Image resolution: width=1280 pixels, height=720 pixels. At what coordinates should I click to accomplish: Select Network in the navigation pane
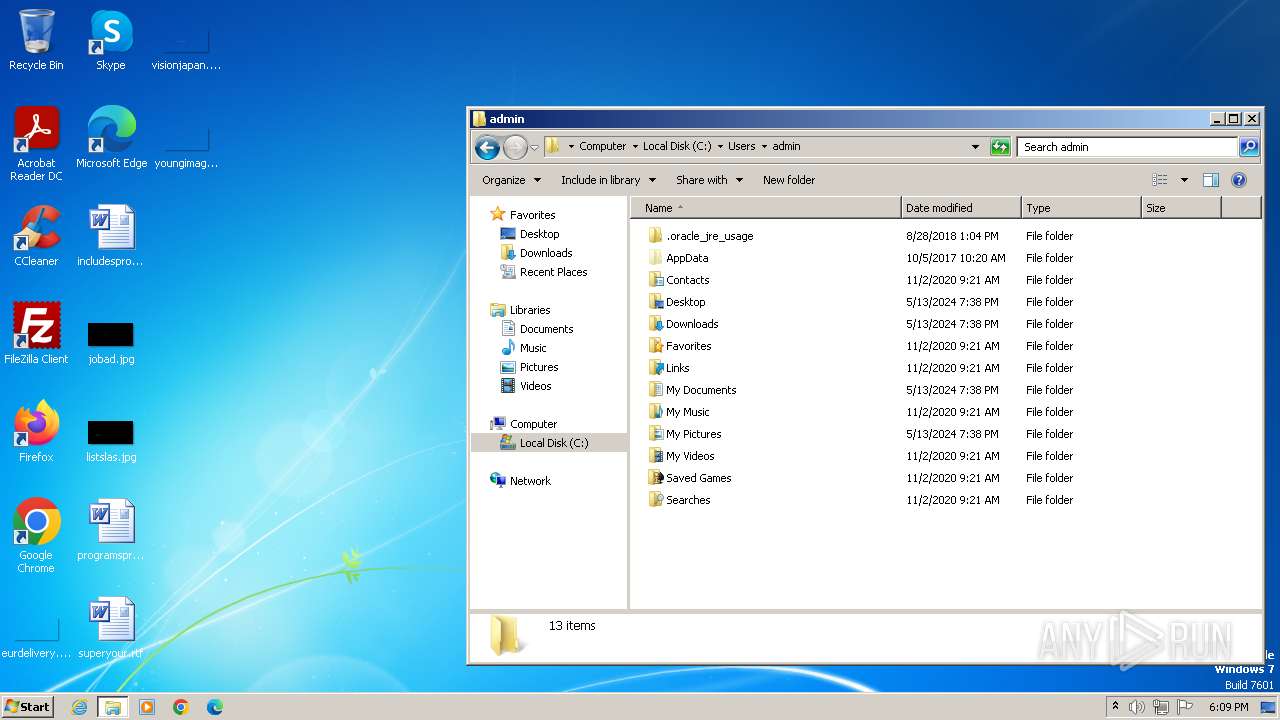coord(530,481)
